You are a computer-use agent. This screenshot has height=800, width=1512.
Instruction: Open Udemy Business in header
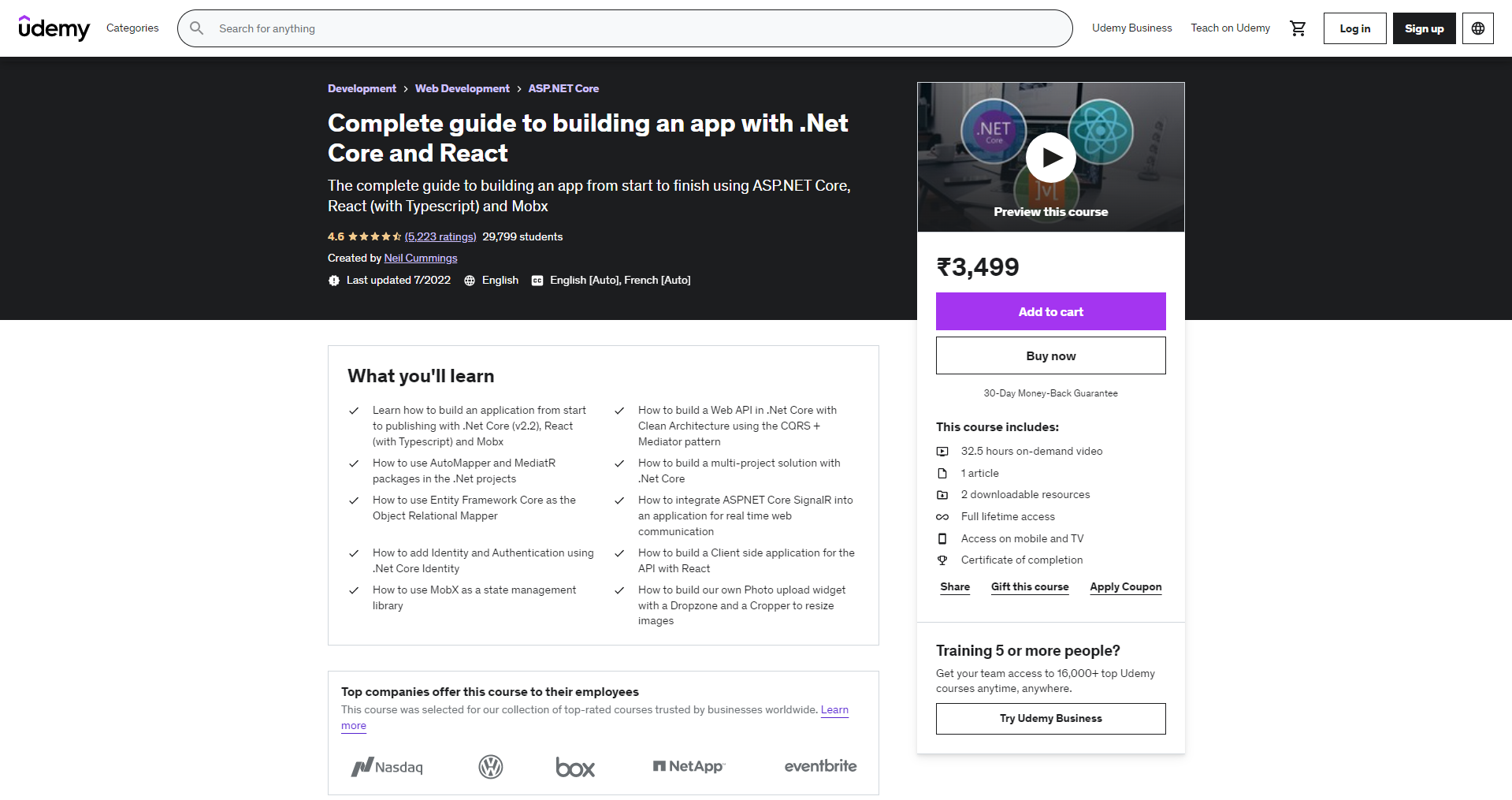(x=1132, y=28)
